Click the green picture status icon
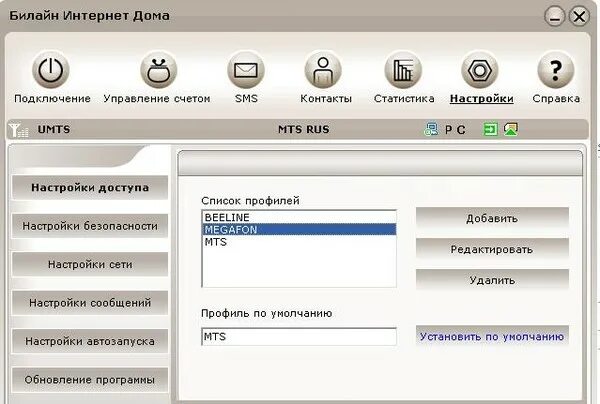Image resolution: width=600 pixels, height=404 pixels. 511,129
